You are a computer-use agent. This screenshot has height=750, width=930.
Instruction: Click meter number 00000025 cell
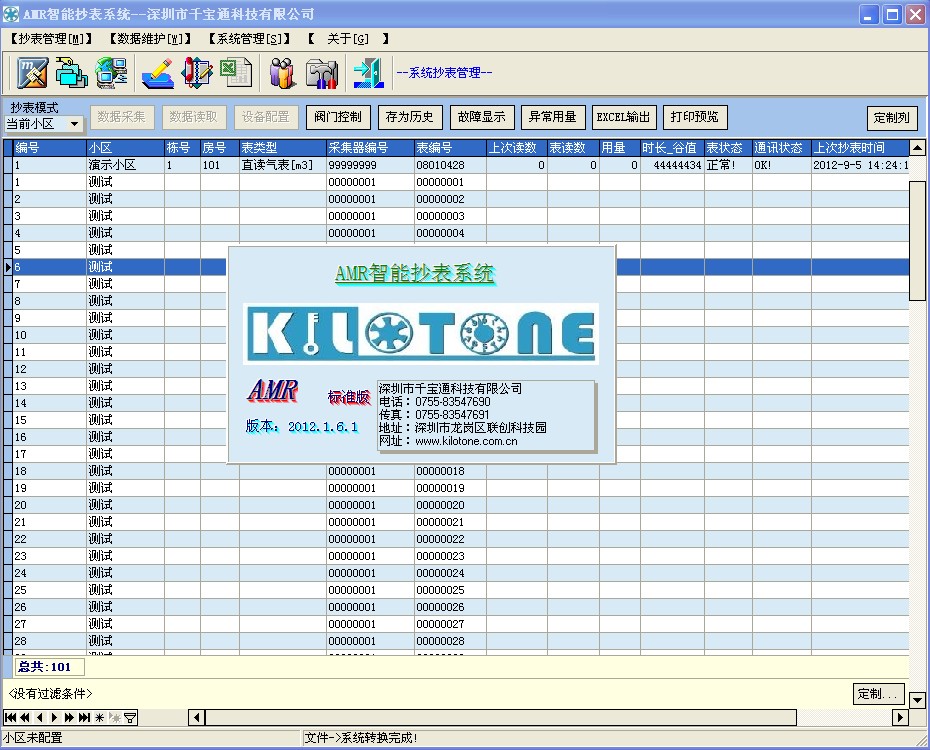[450, 590]
